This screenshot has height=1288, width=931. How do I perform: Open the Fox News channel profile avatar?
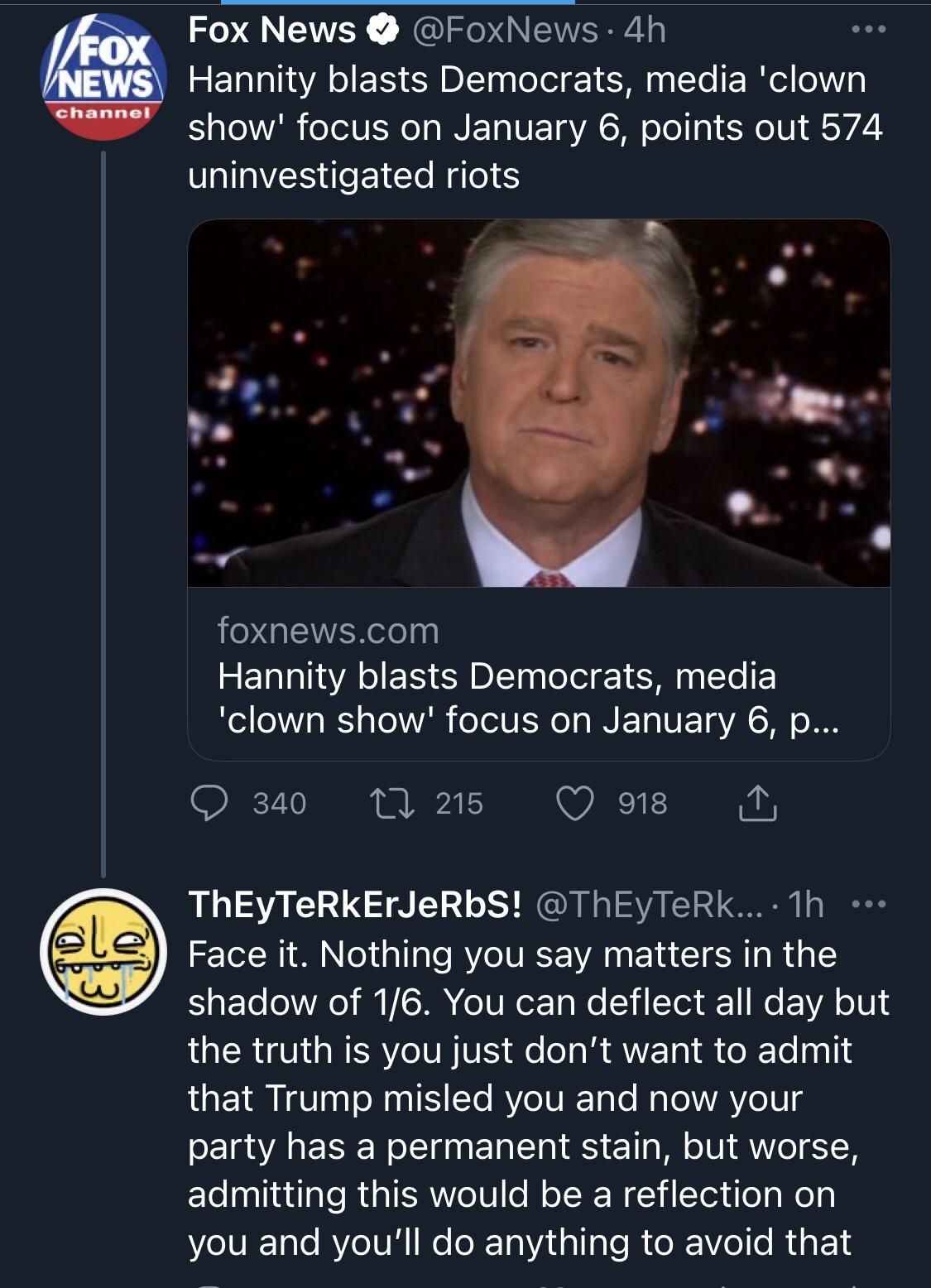103,77
